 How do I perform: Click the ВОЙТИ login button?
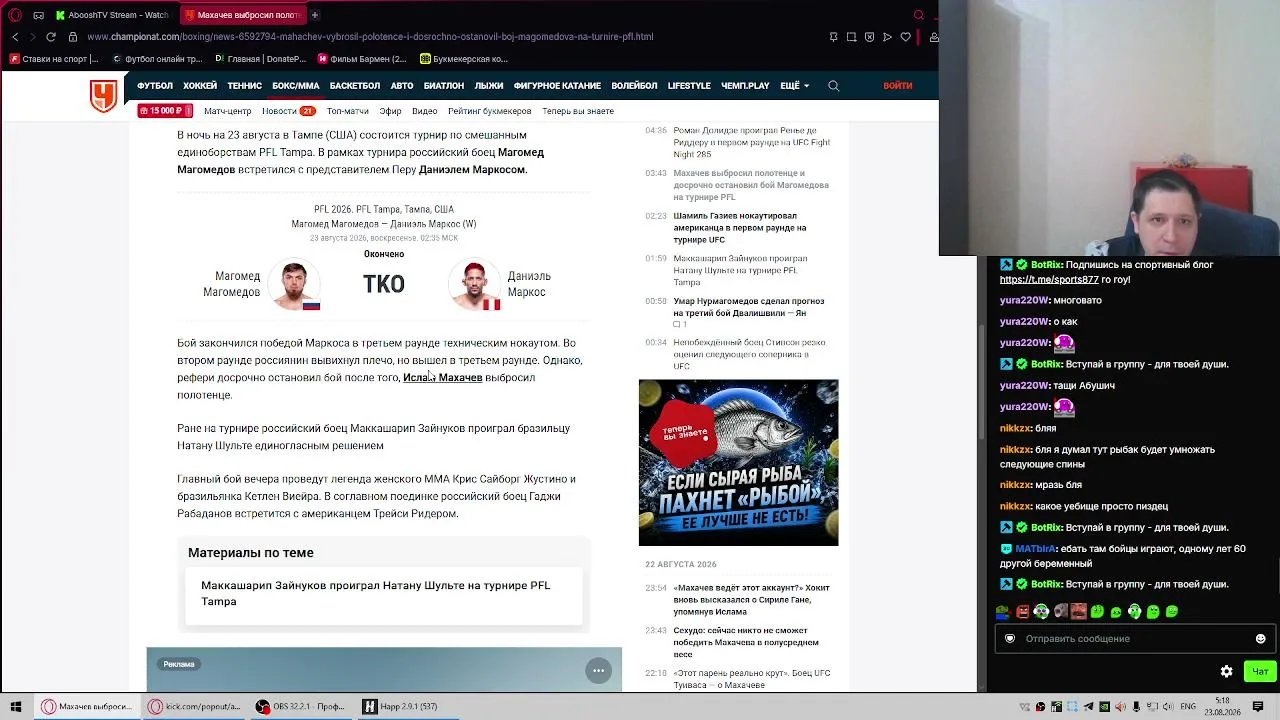(x=898, y=86)
